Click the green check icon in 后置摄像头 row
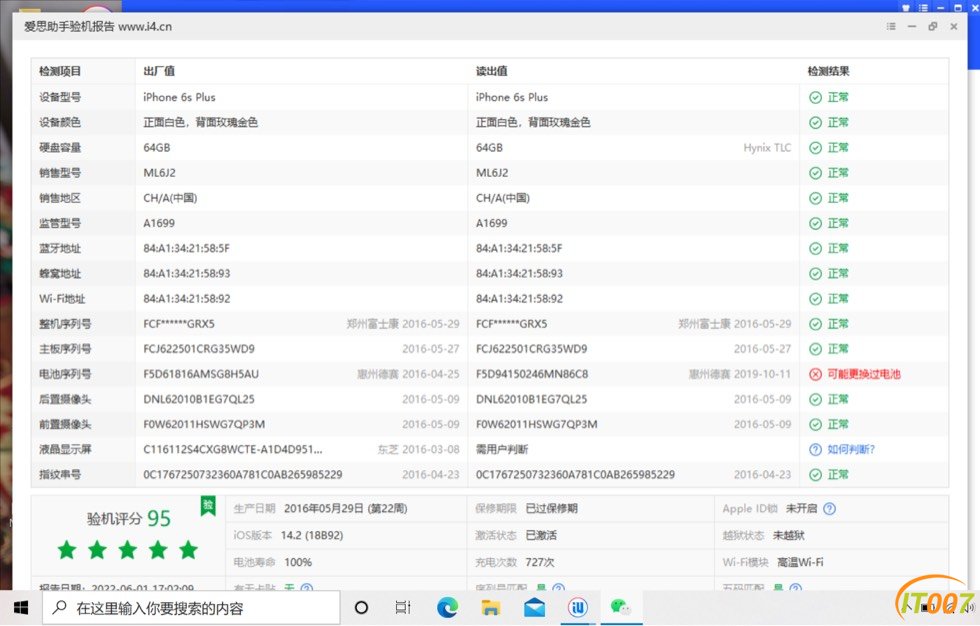This screenshot has width=980, height=626. (815, 399)
